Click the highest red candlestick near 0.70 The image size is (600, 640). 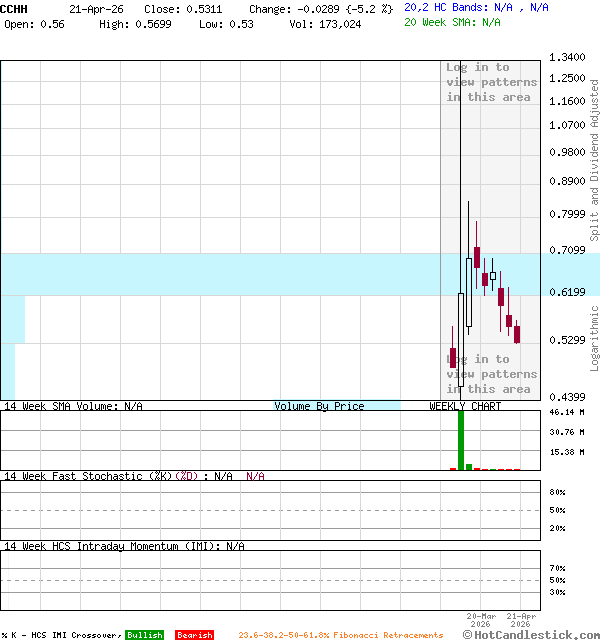477,257
